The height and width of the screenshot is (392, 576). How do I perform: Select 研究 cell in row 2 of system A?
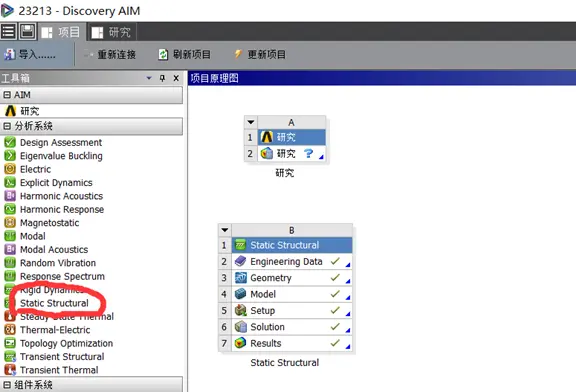pyautogui.click(x=292, y=153)
